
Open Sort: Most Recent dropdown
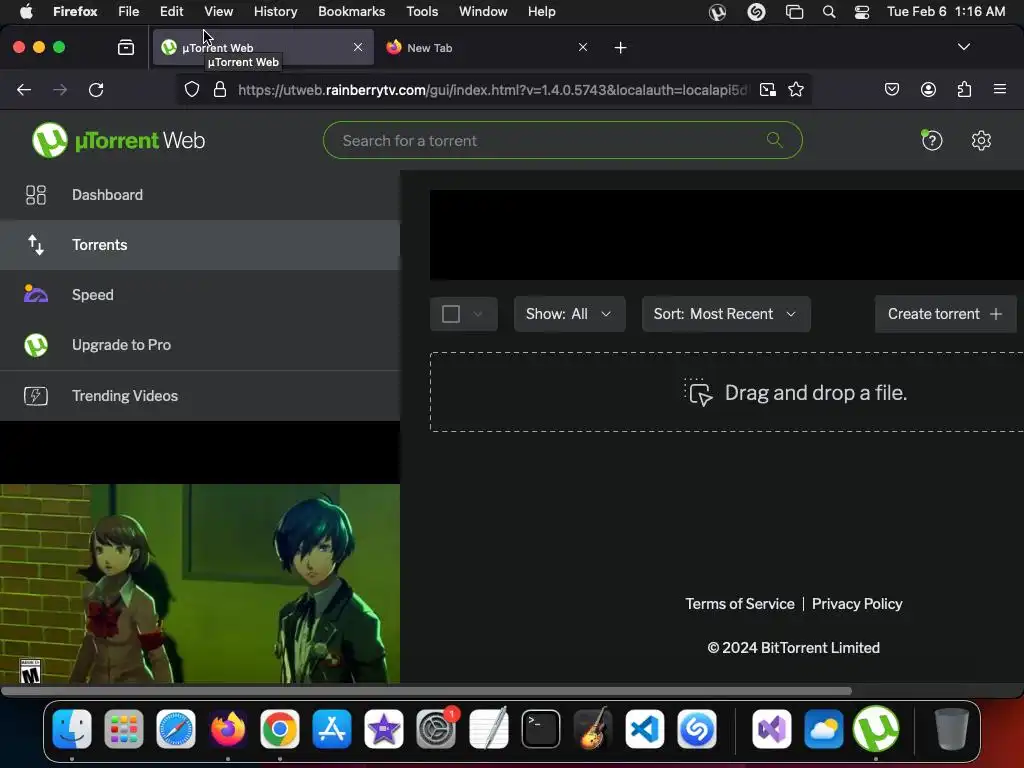(726, 314)
